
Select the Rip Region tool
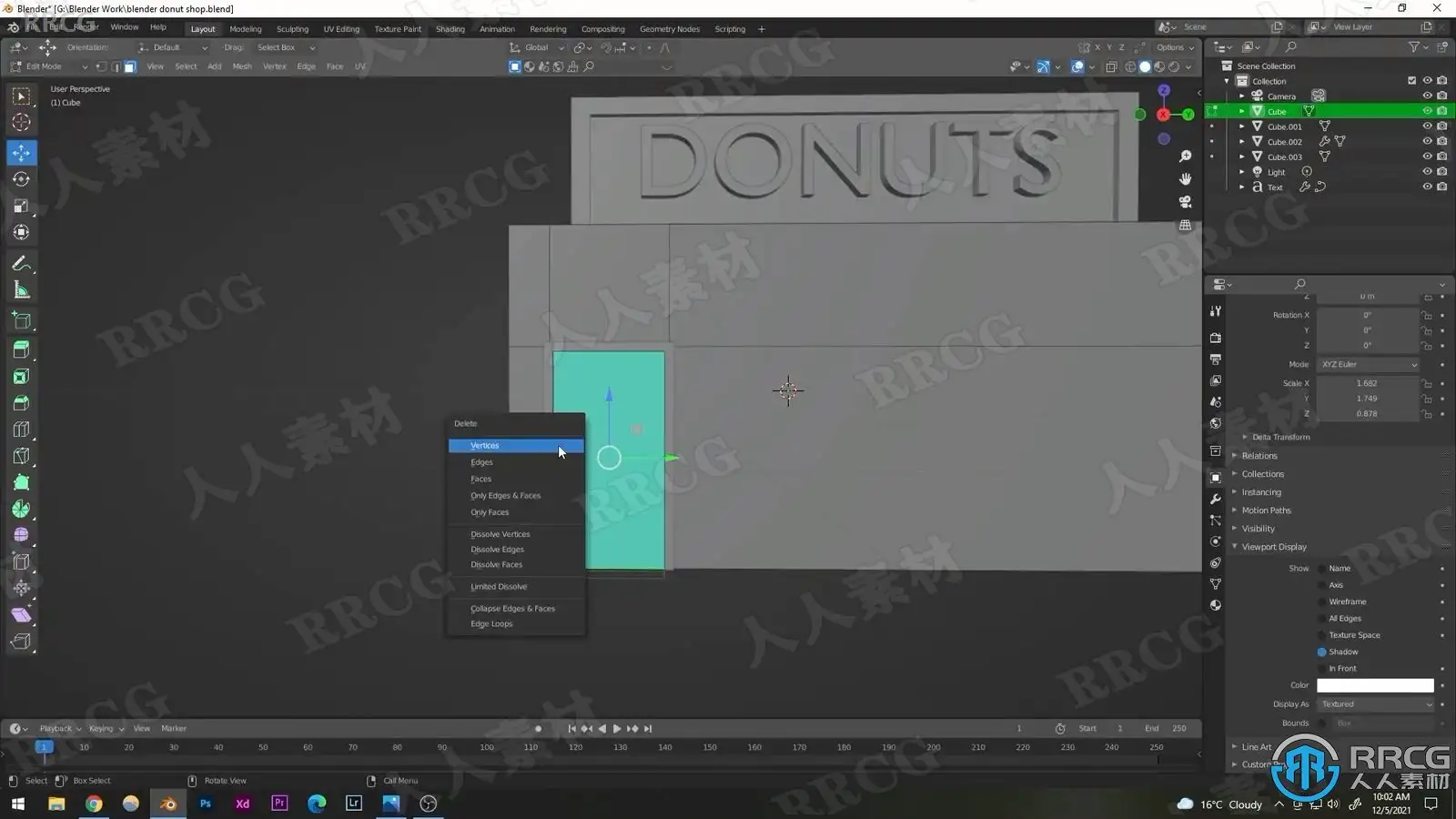point(21,642)
